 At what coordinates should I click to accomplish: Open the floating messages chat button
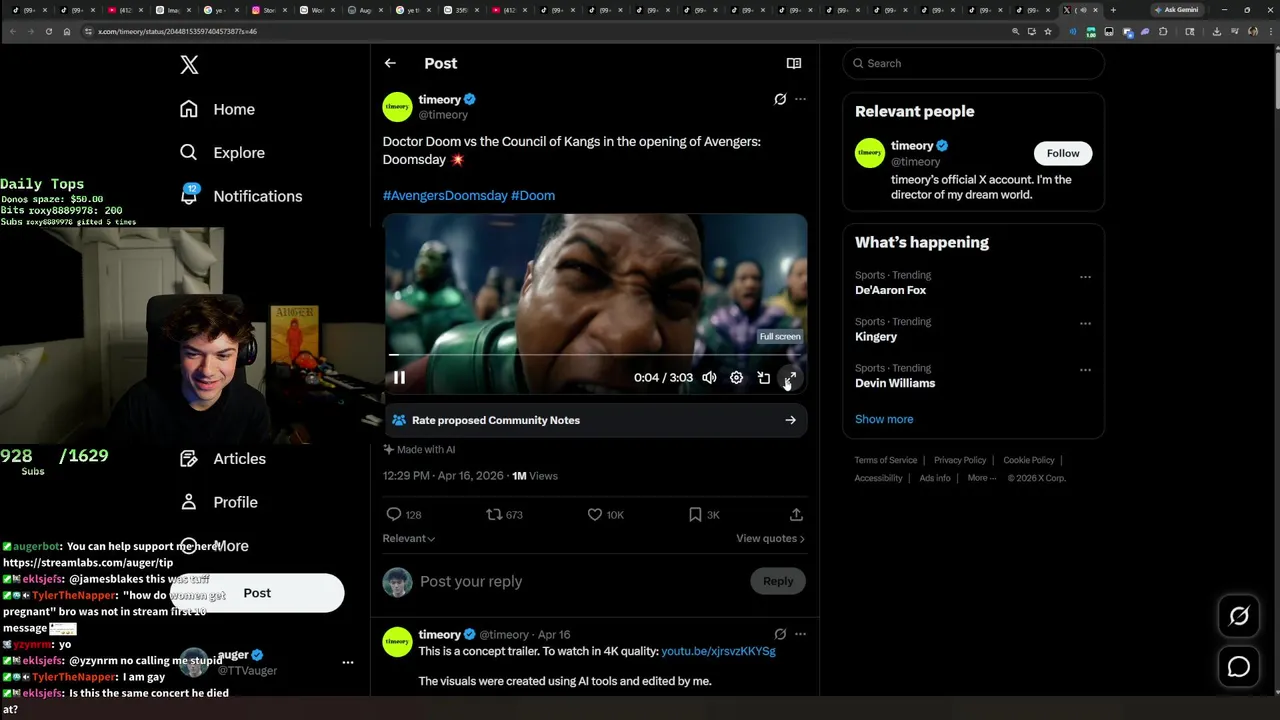1239,666
